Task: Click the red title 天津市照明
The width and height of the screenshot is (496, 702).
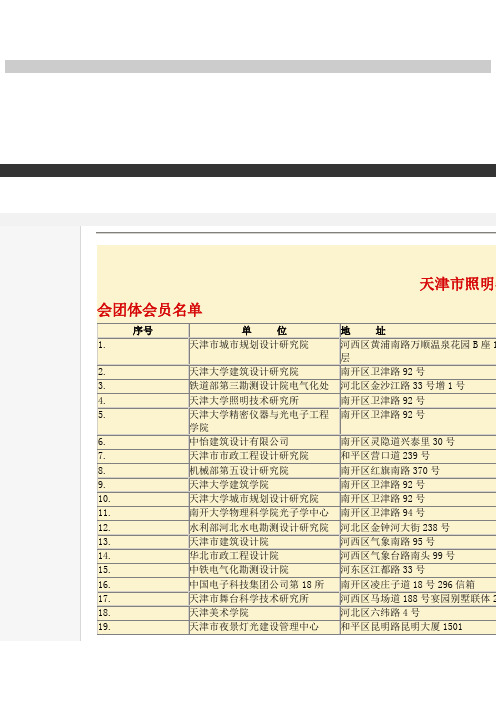Action: 458,284
